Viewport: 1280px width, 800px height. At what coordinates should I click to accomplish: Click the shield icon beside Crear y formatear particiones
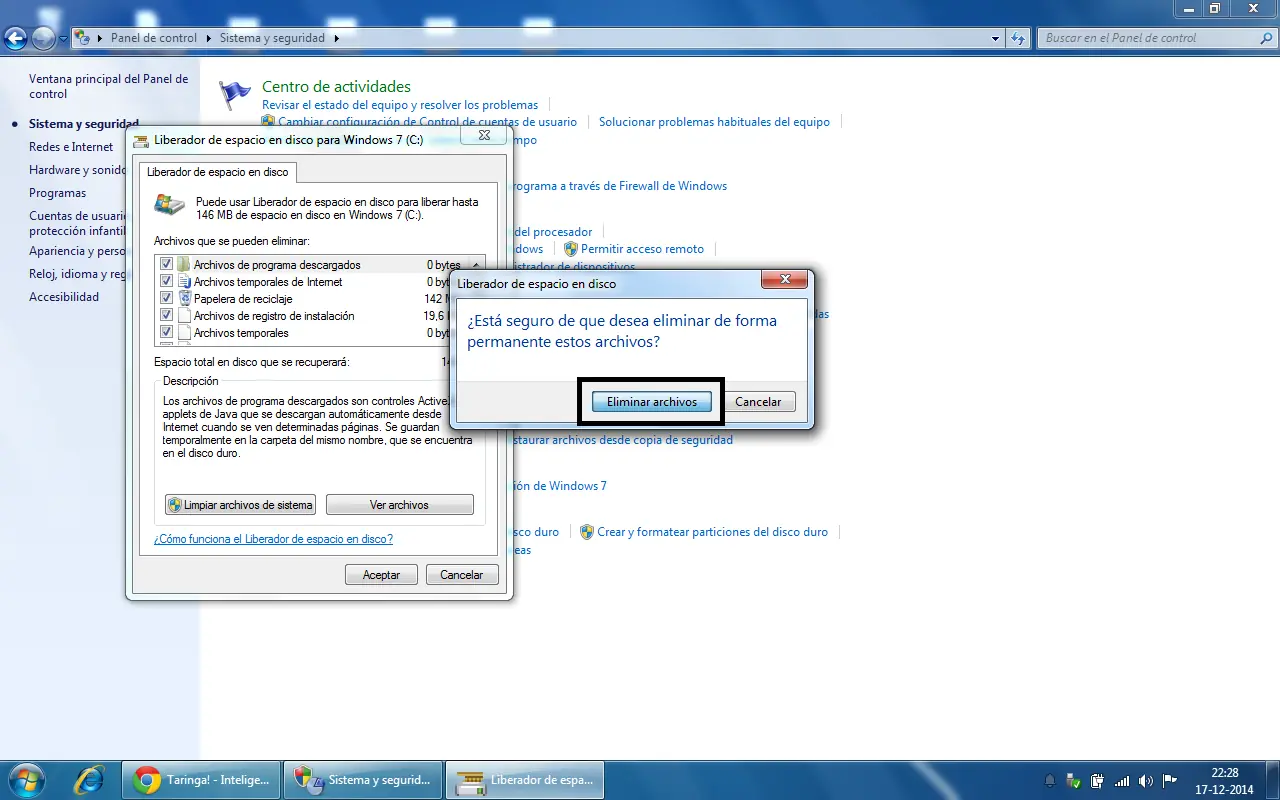[587, 532]
